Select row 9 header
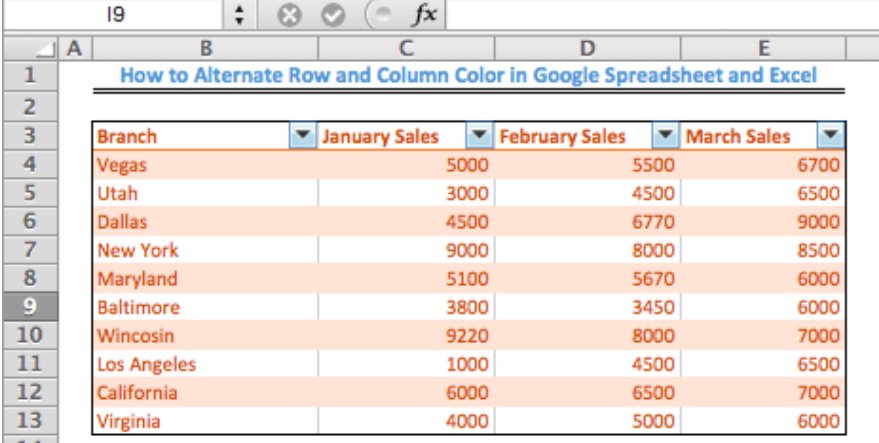Viewport: 879px width, 443px height. [x=30, y=306]
